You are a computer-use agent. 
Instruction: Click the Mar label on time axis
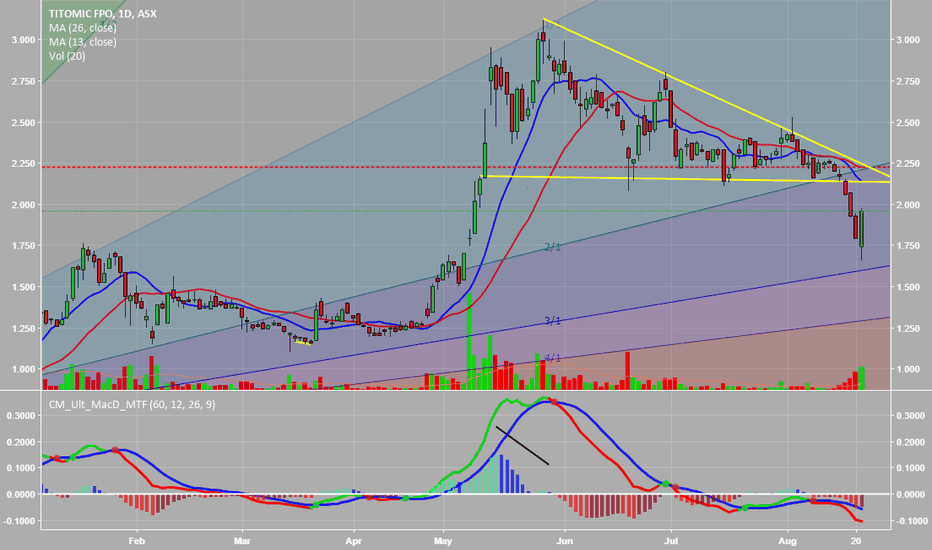(x=242, y=540)
